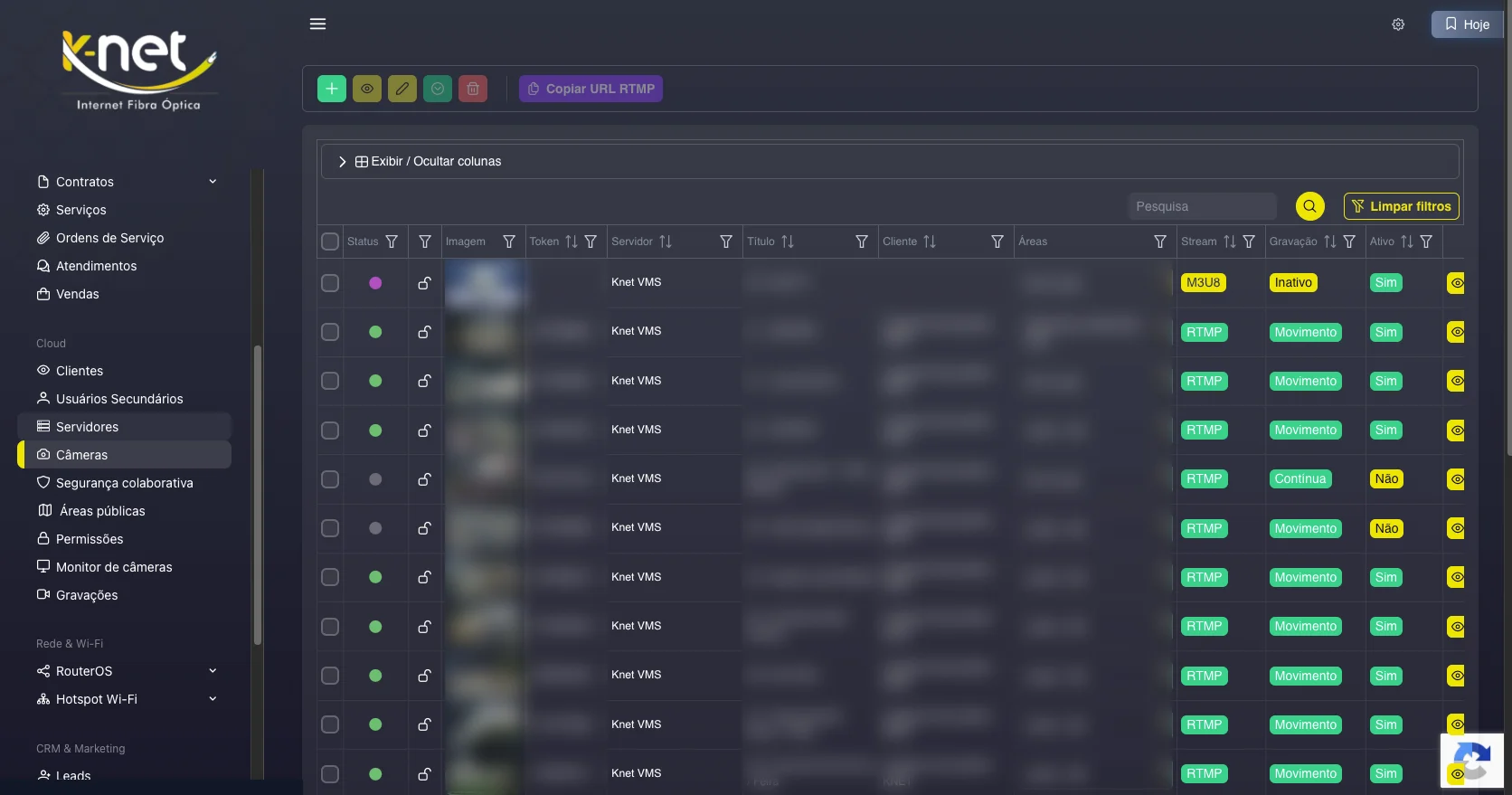Sort by Token column arrows
The height and width of the screenshot is (795, 1512).
point(572,241)
